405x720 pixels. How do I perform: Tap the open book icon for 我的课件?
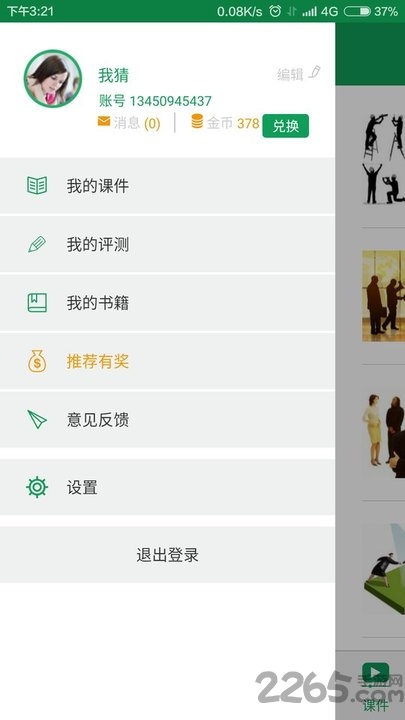[37, 186]
